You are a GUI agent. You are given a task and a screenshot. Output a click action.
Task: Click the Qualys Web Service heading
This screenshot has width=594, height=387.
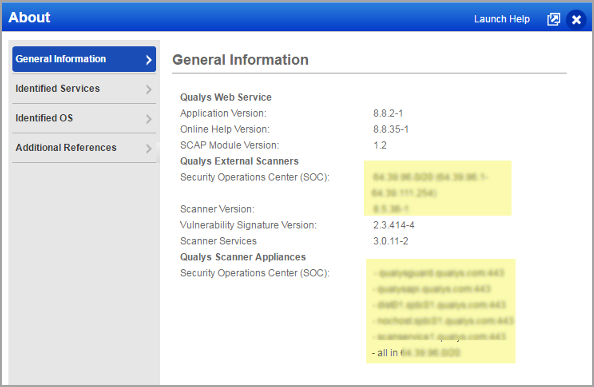(226, 97)
